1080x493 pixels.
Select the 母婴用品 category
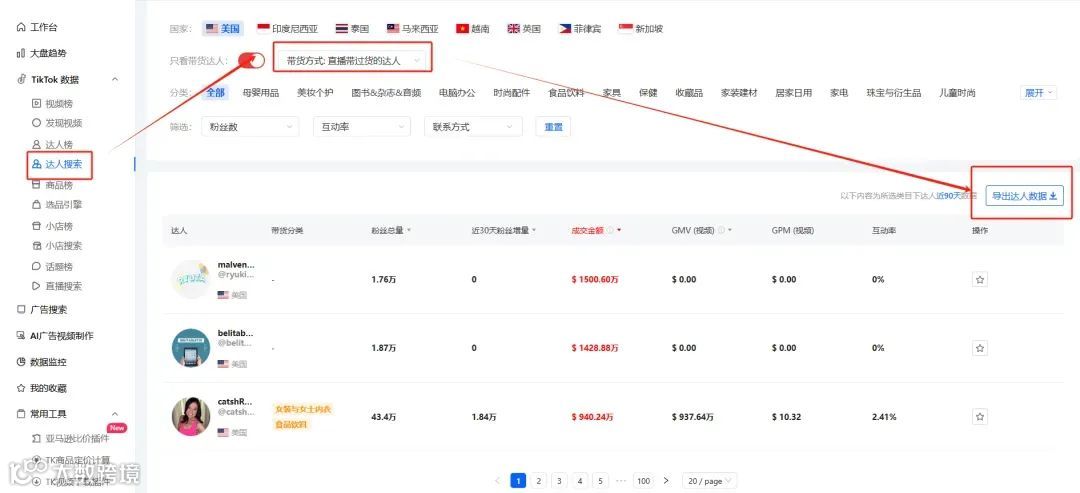tap(260, 92)
